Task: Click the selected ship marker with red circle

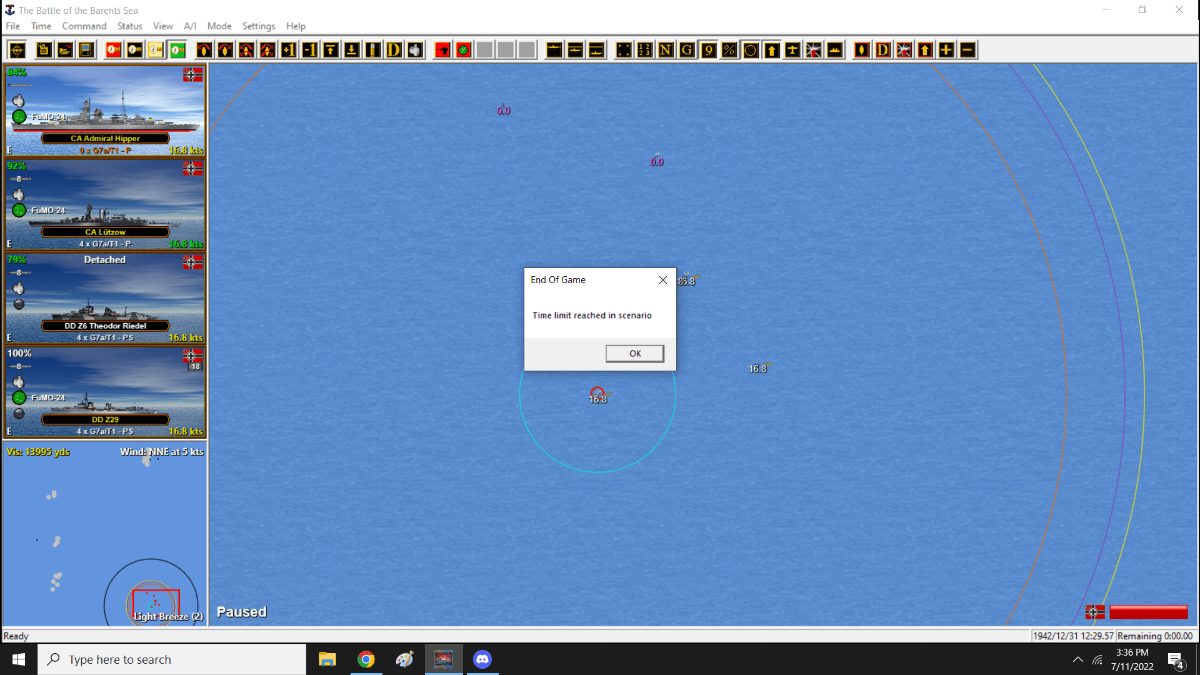Action: tap(597, 393)
